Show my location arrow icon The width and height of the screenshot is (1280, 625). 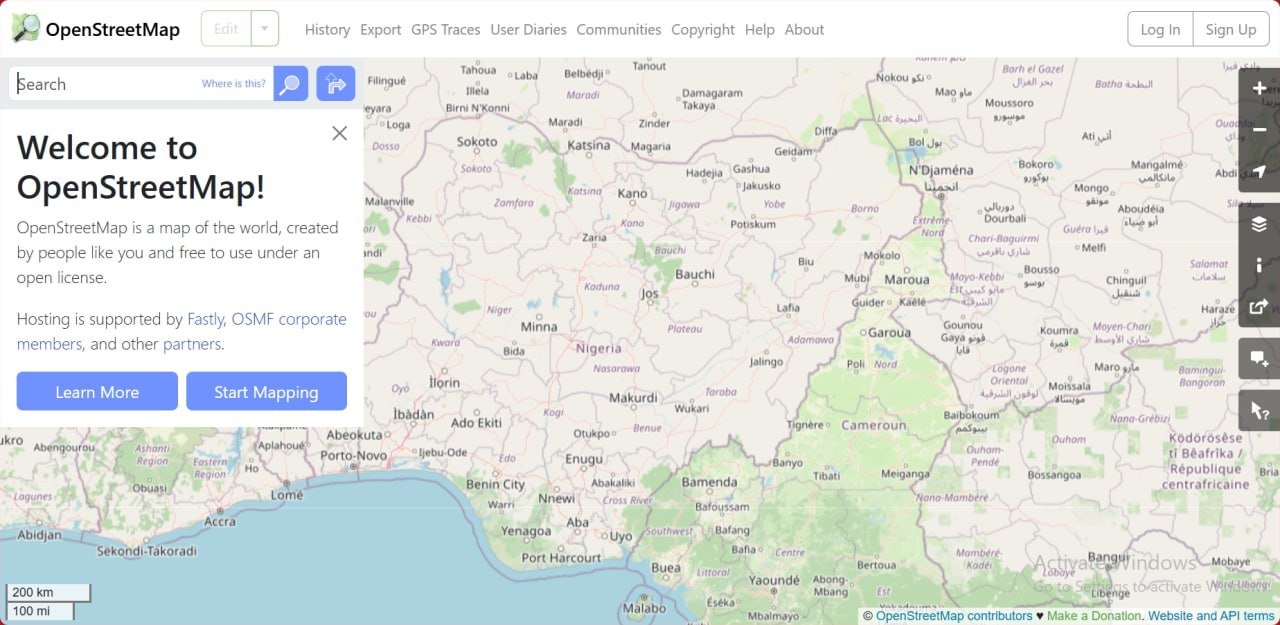pos(1259,172)
